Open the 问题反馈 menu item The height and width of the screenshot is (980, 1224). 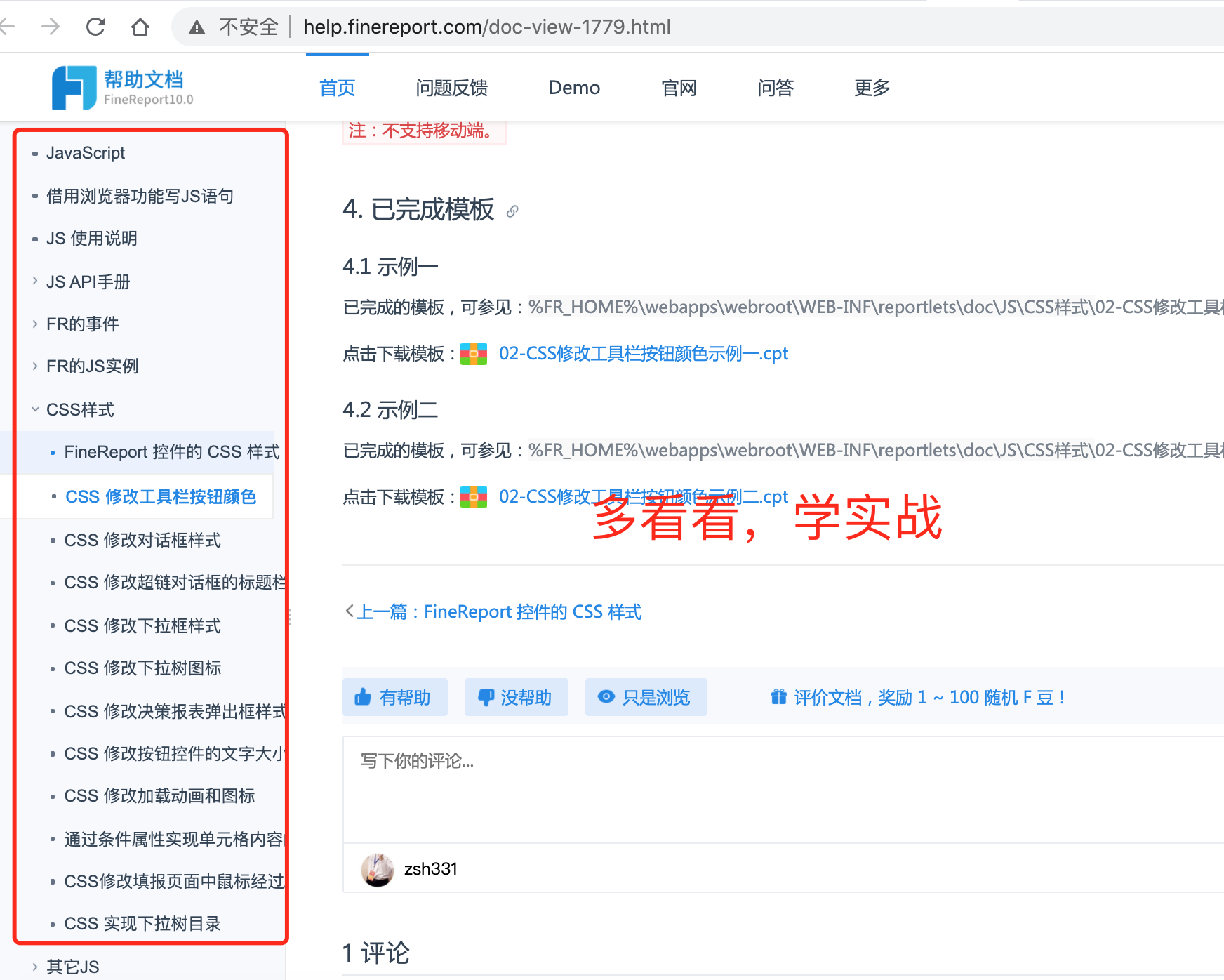(x=452, y=88)
